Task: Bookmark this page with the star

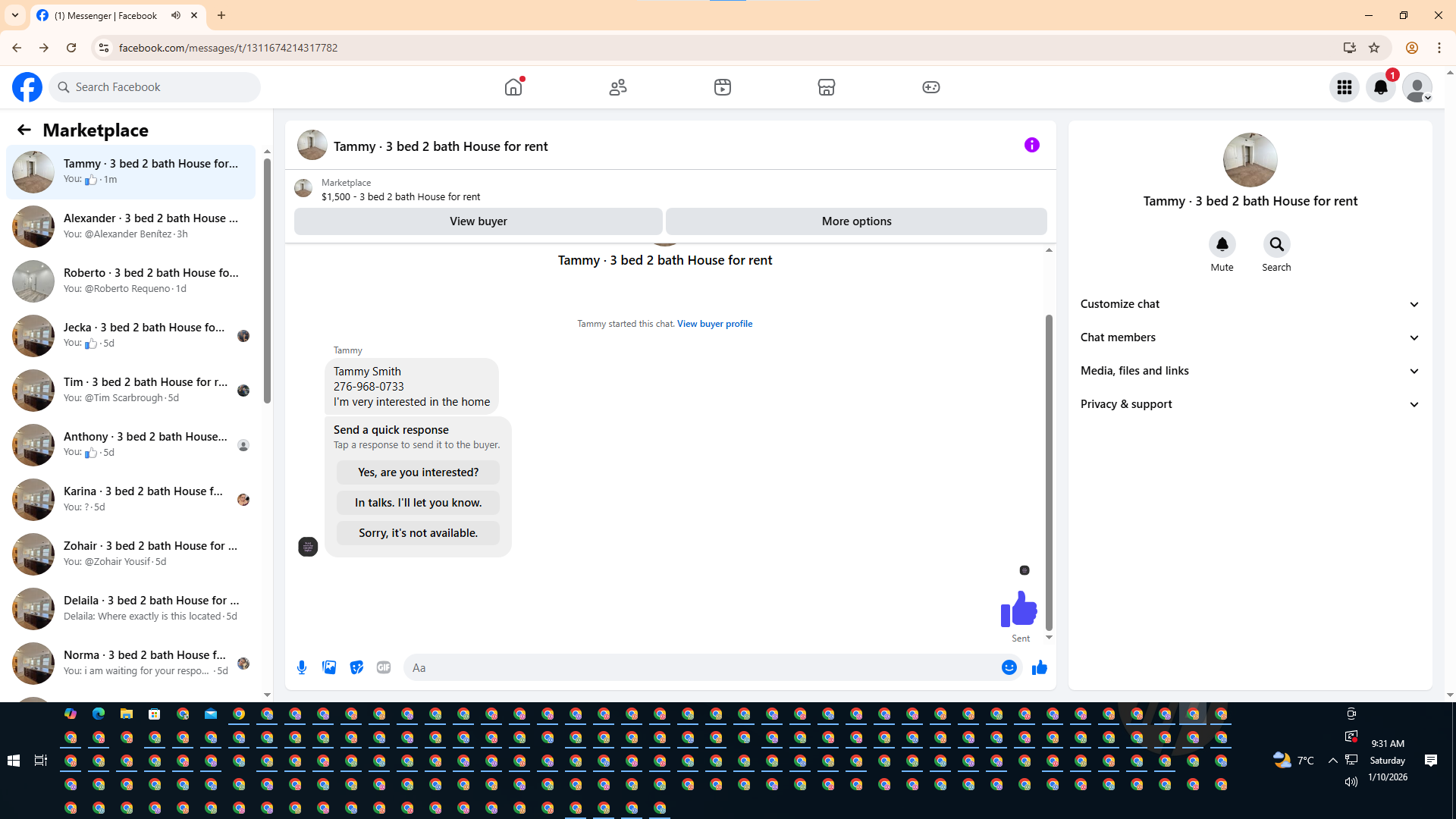Action: tap(1374, 48)
